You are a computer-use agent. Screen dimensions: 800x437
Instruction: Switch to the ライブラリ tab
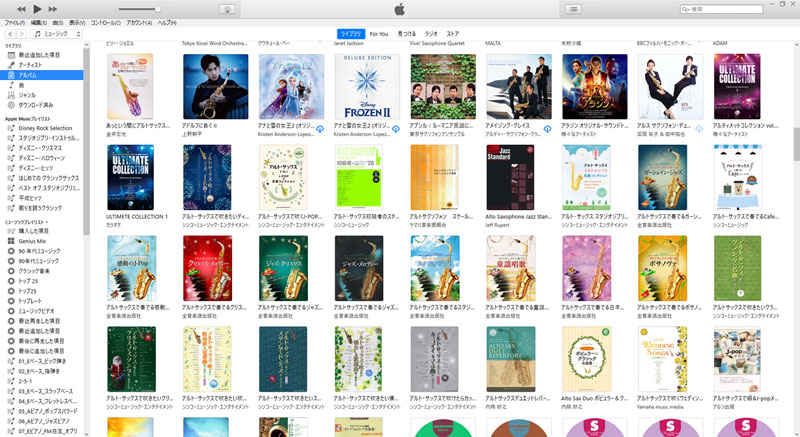pos(351,34)
